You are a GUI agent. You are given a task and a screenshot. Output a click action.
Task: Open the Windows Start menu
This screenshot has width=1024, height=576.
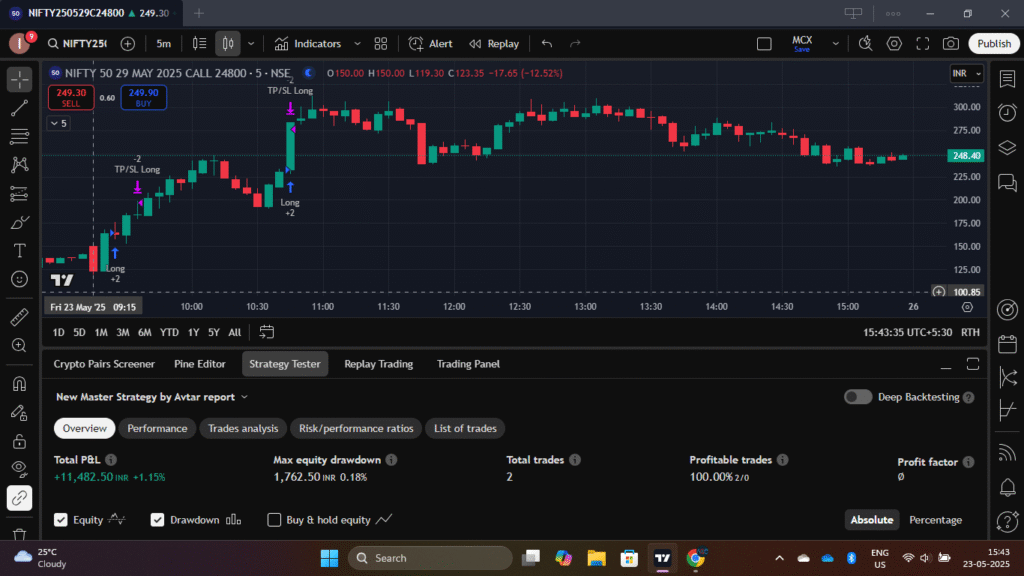click(x=330, y=558)
